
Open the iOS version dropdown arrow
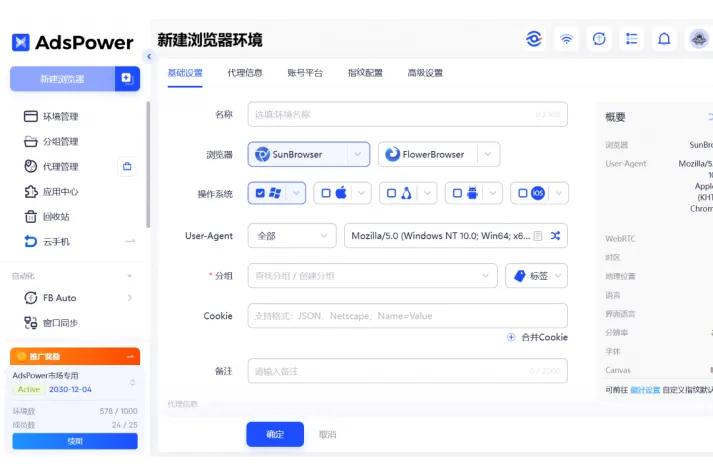558,193
